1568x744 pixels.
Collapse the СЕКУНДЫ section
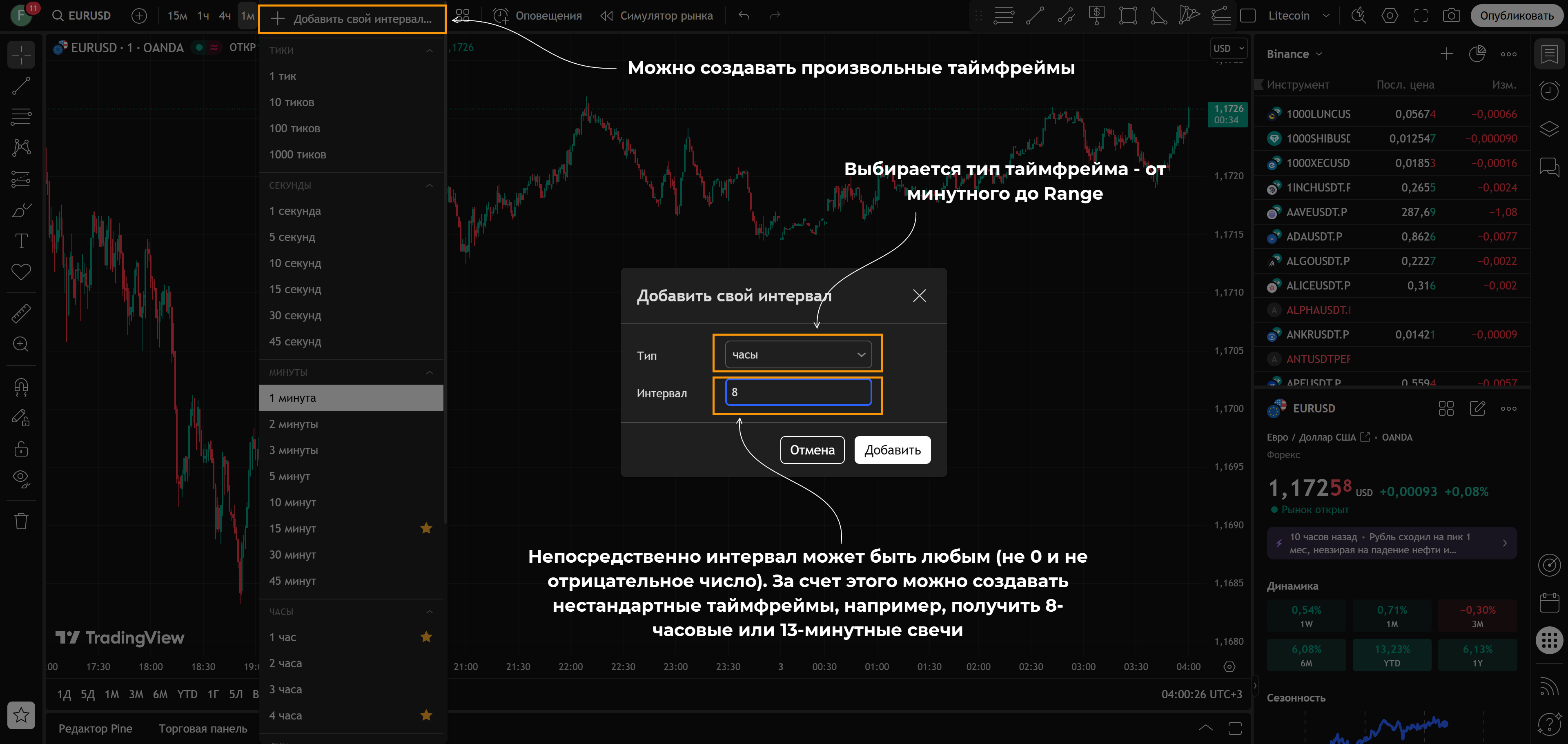coord(430,185)
